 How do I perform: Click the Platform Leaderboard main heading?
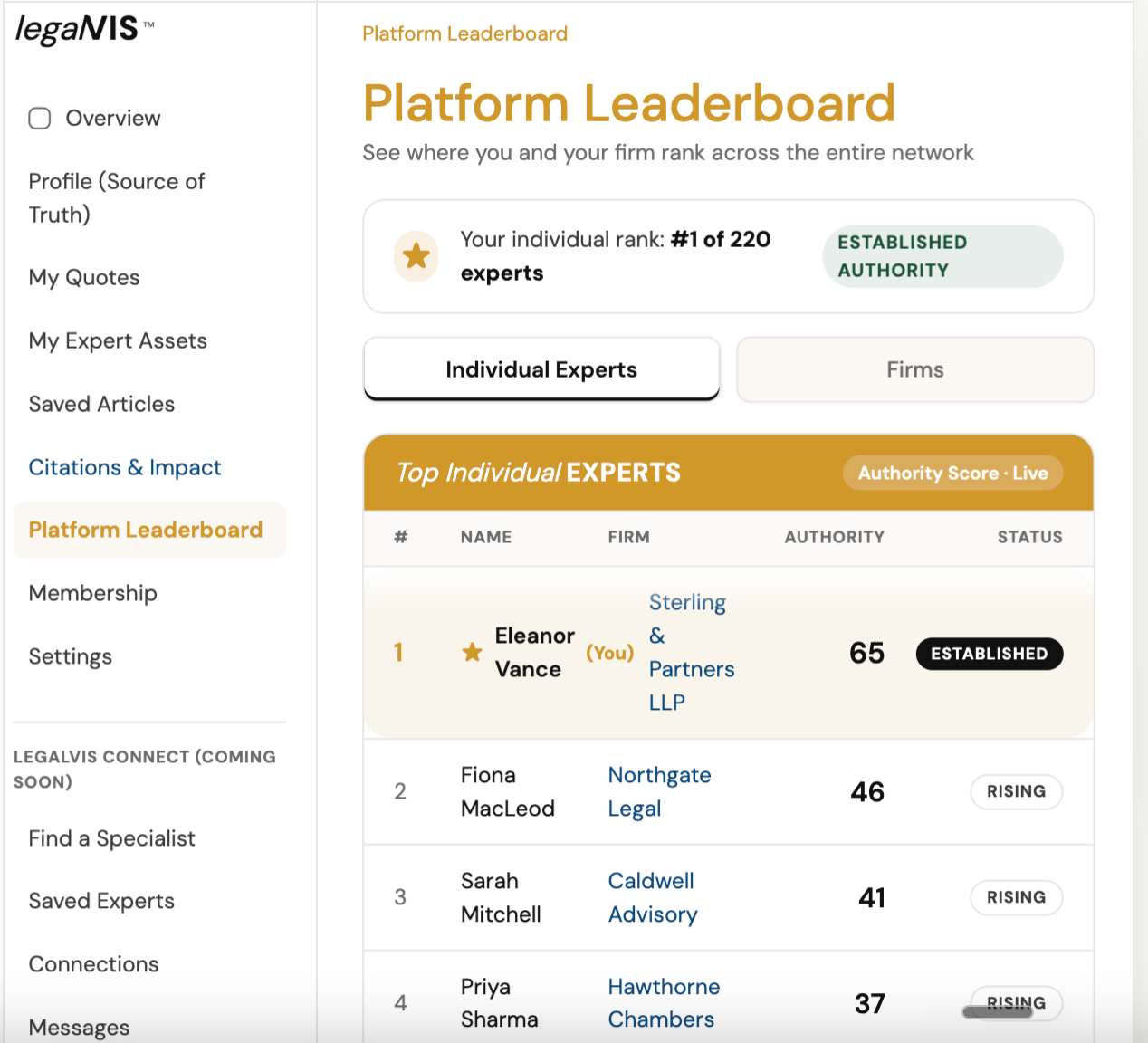tap(629, 102)
